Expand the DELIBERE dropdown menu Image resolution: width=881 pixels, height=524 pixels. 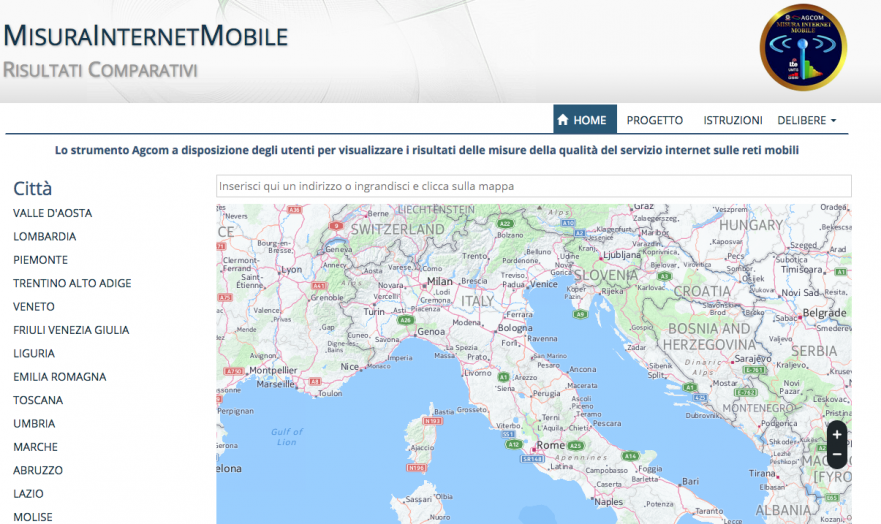806,120
